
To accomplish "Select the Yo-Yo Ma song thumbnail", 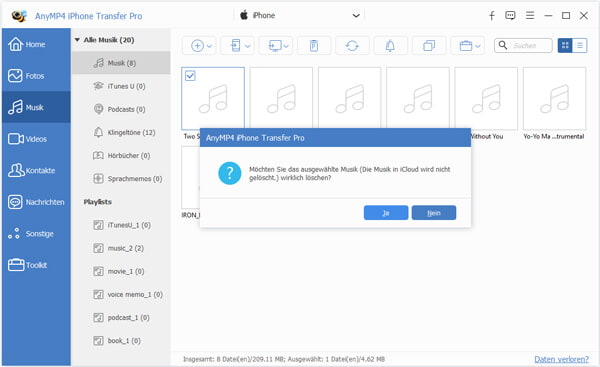I will [x=554, y=98].
